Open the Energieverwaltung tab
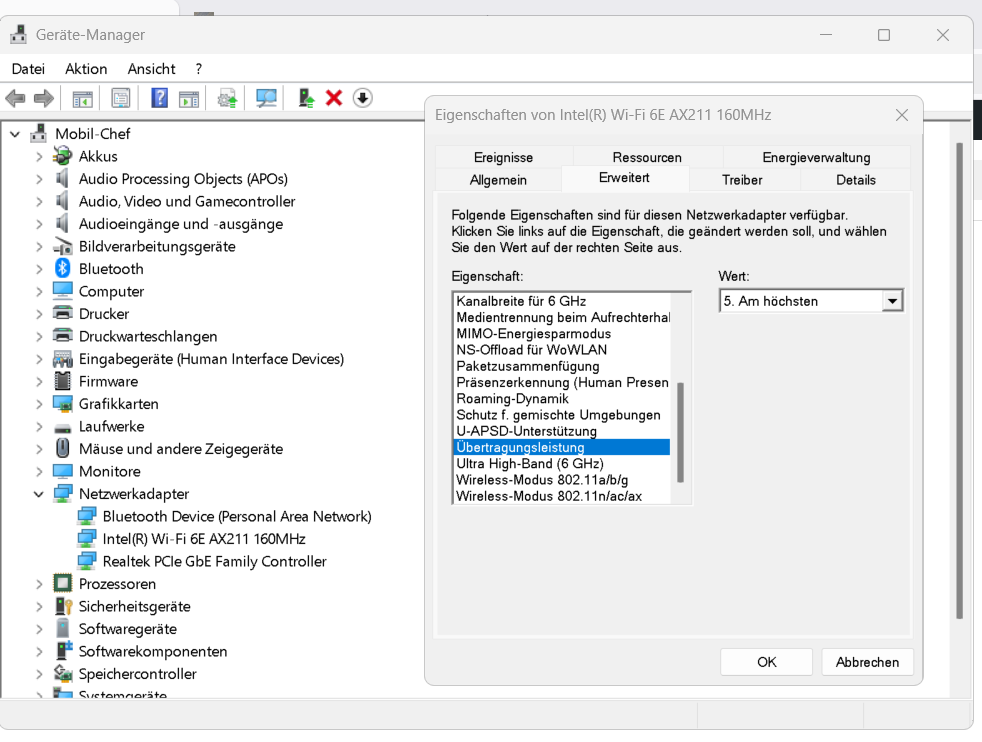The height and width of the screenshot is (742, 982). coord(816,157)
